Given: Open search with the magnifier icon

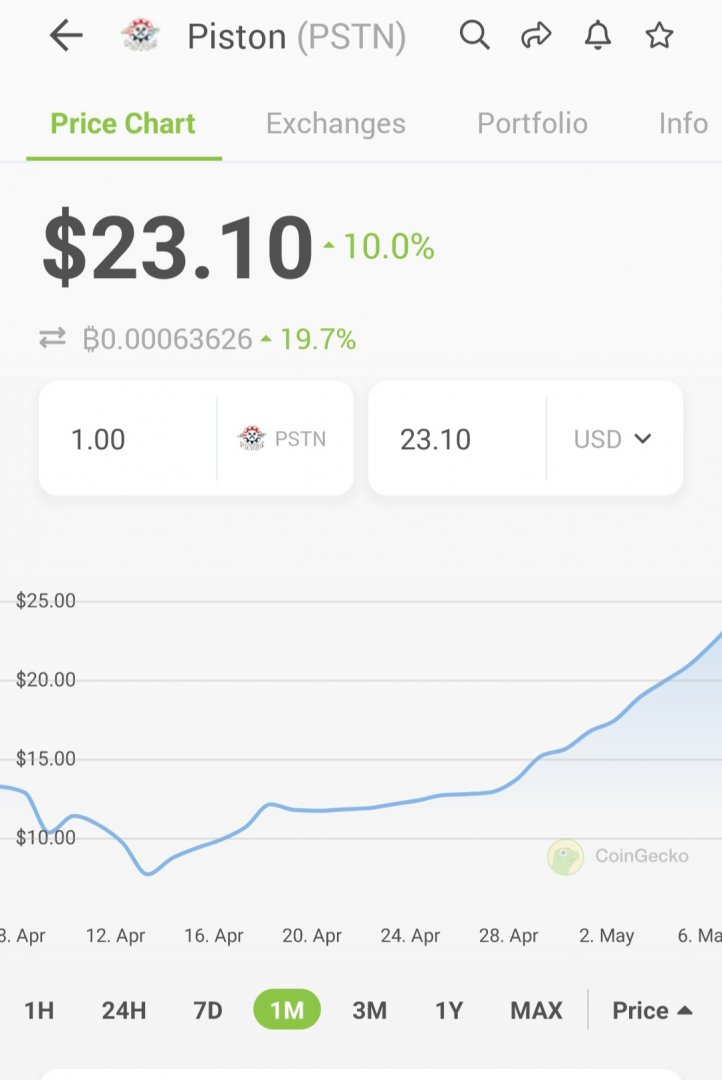Looking at the screenshot, I should (x=474, y=36).
